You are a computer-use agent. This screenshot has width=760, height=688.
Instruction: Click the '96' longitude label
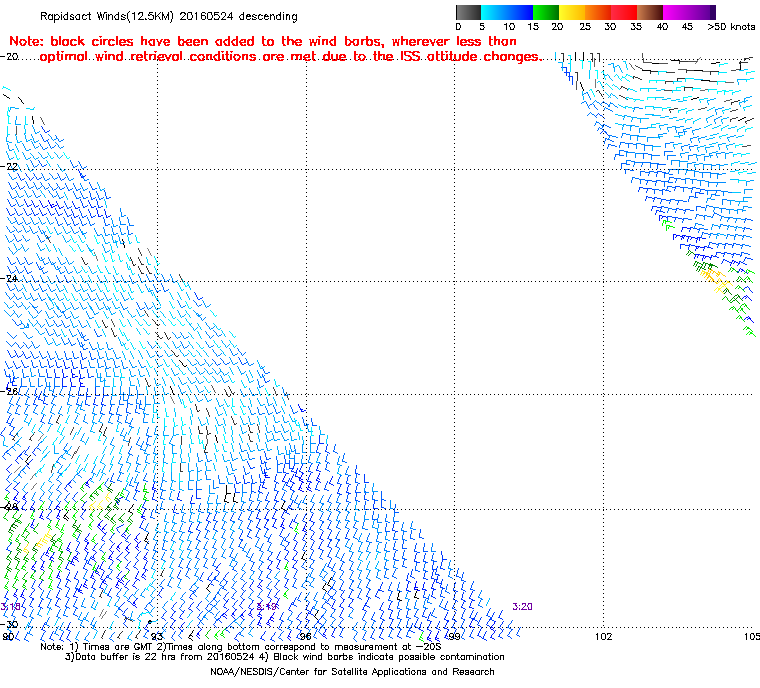[305, 636]
